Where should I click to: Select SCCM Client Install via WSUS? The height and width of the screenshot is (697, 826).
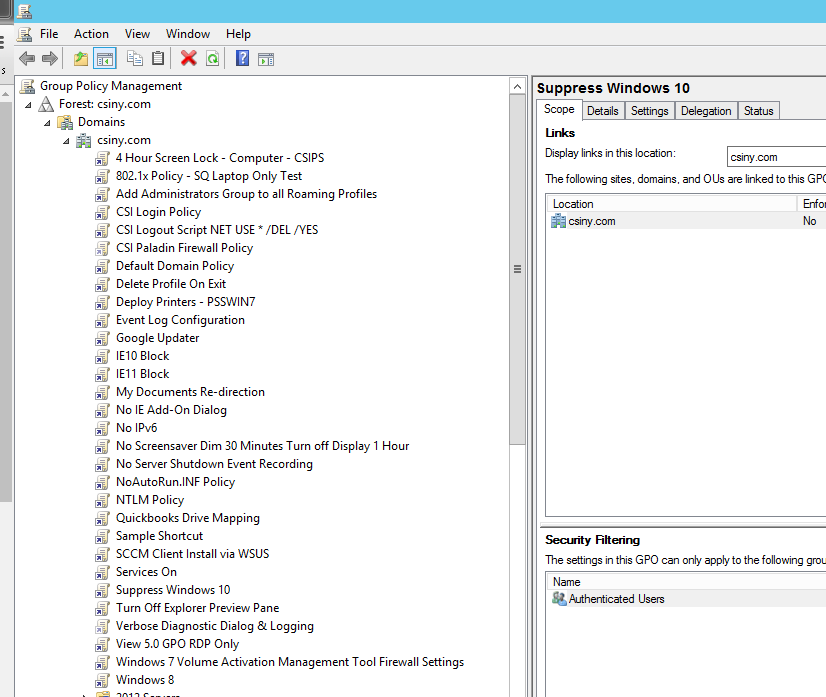coord(192,554)
